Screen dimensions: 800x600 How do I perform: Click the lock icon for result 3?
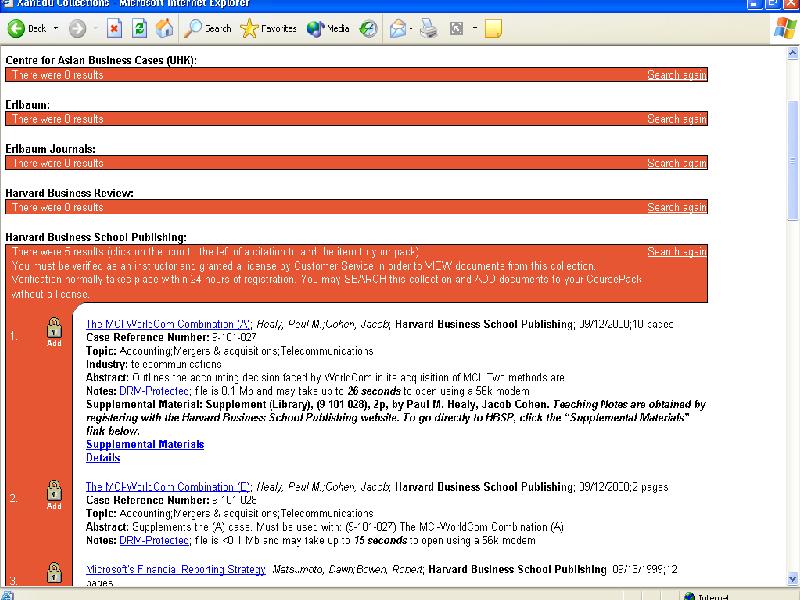54,572
